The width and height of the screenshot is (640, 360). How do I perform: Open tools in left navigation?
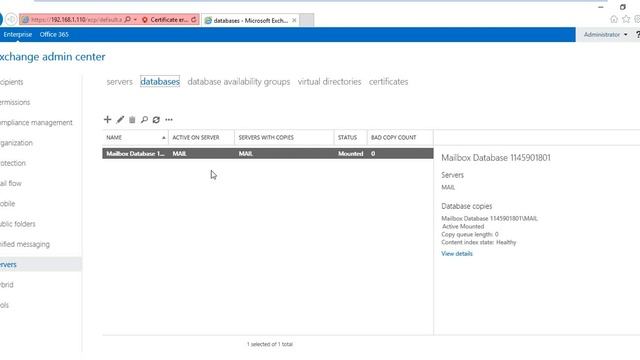(4, 305)
